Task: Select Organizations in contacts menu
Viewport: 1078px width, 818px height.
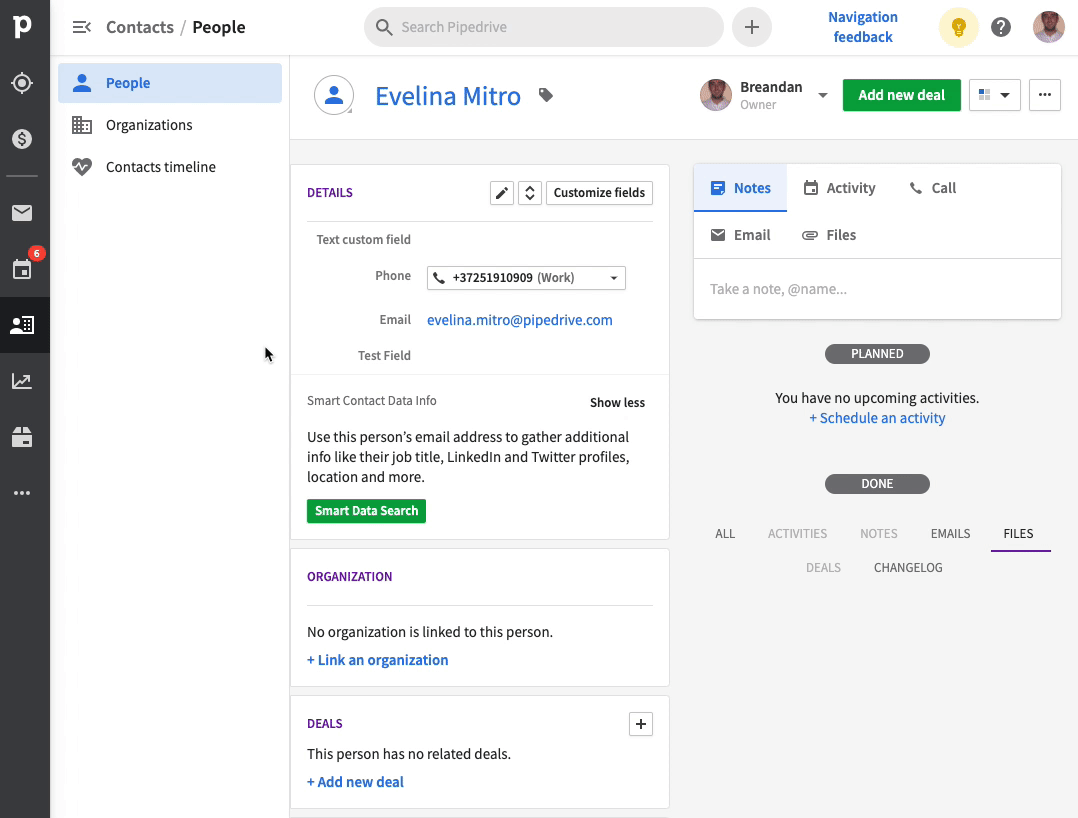Action: point(170,125)
